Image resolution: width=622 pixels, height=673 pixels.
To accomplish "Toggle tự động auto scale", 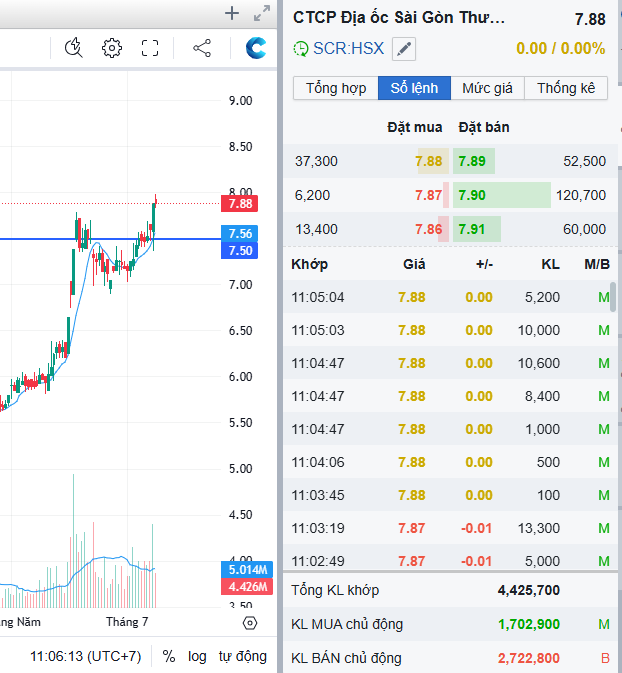I will point(243,656).
